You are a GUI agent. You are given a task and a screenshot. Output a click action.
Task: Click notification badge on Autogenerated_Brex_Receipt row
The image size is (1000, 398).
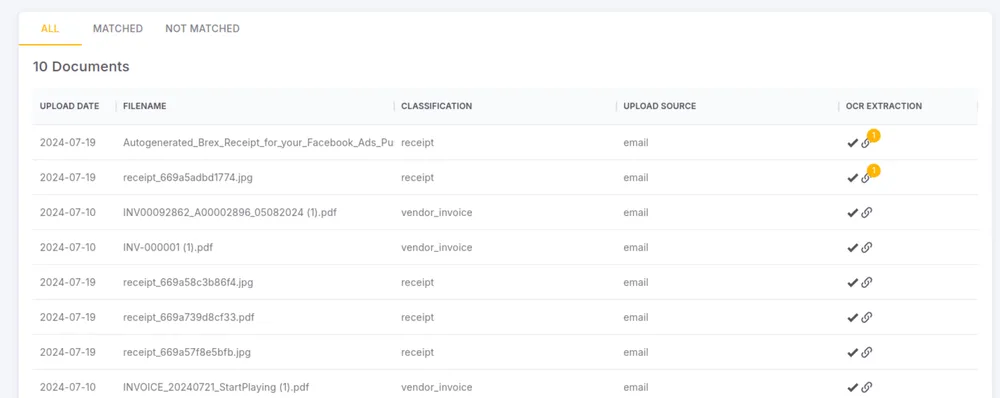874,135
